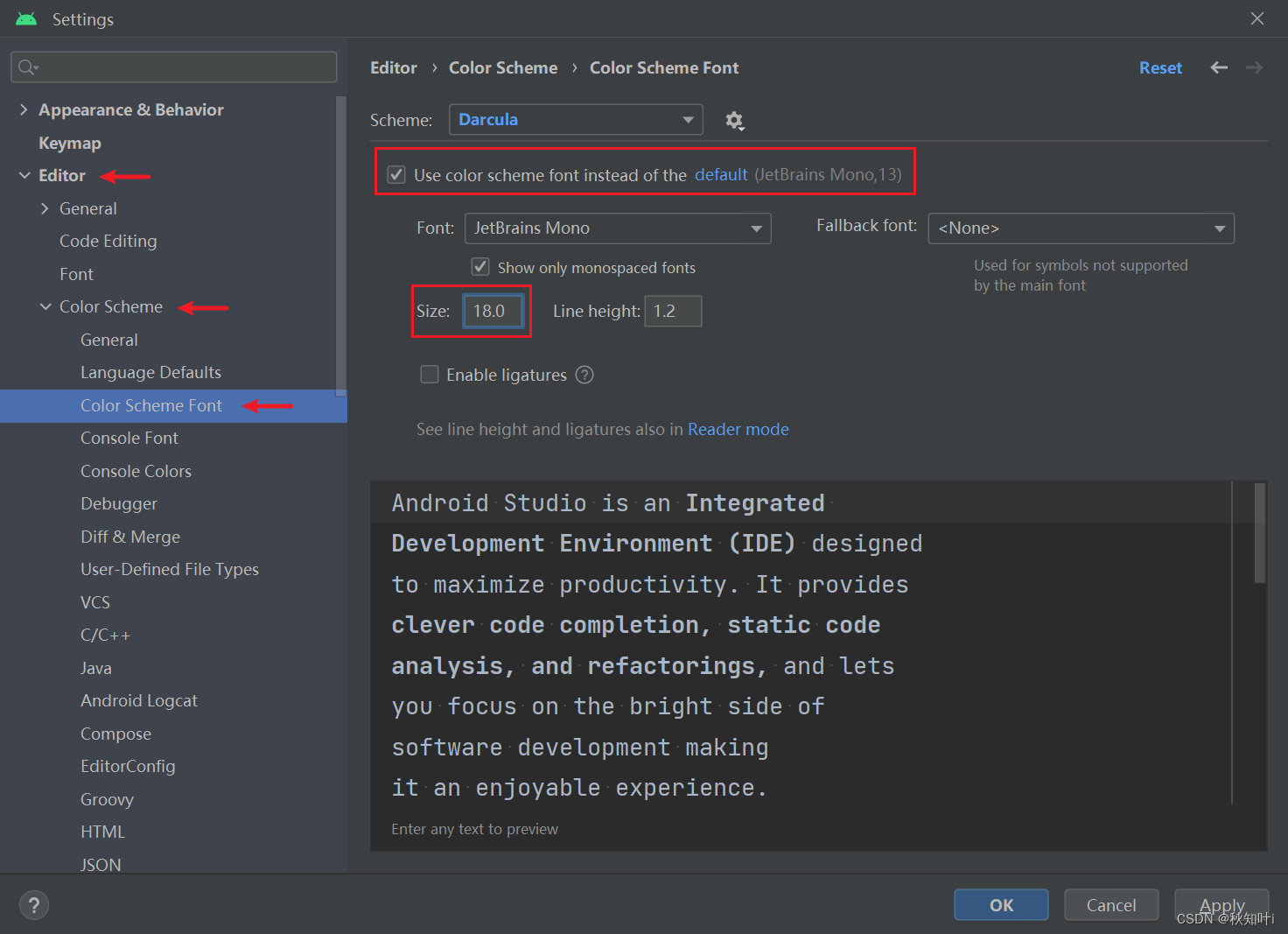Open Android Logcat colors
Viewport: 1288px width, 934px height.
[x=139, y=700]
